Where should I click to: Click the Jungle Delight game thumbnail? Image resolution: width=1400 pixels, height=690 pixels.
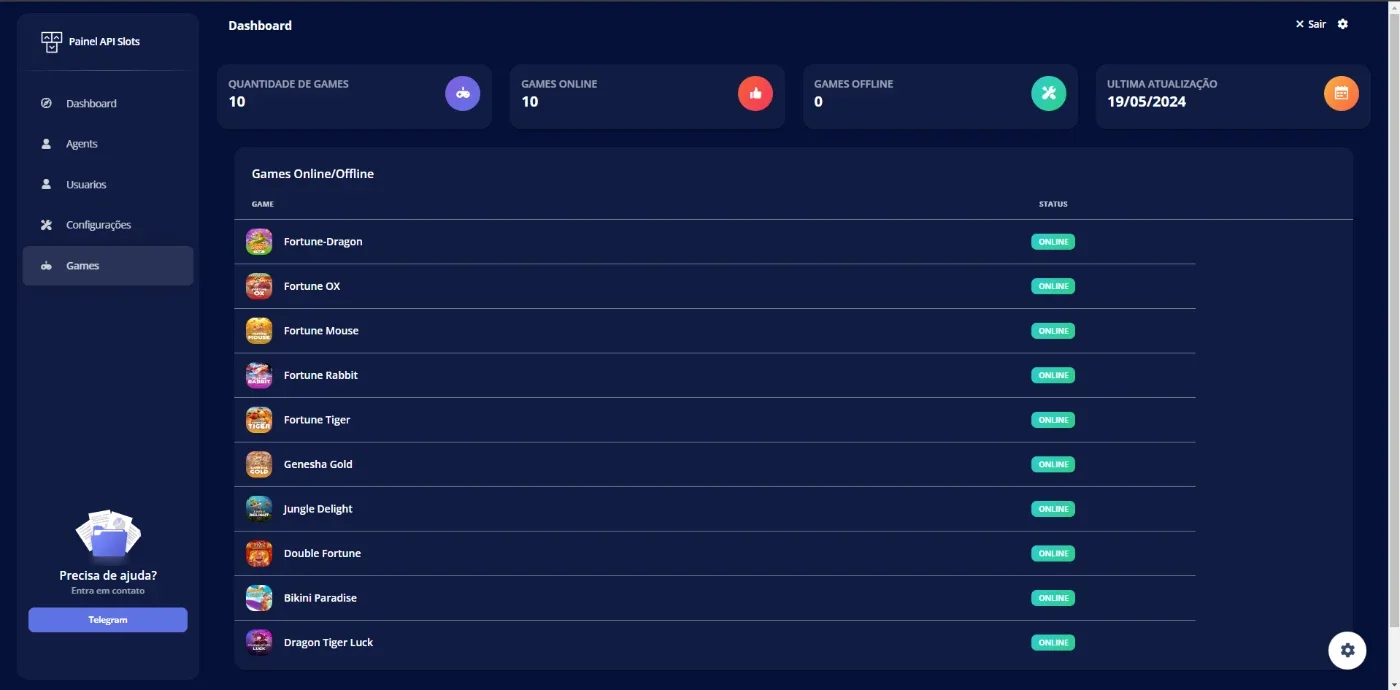pos(259,509)
